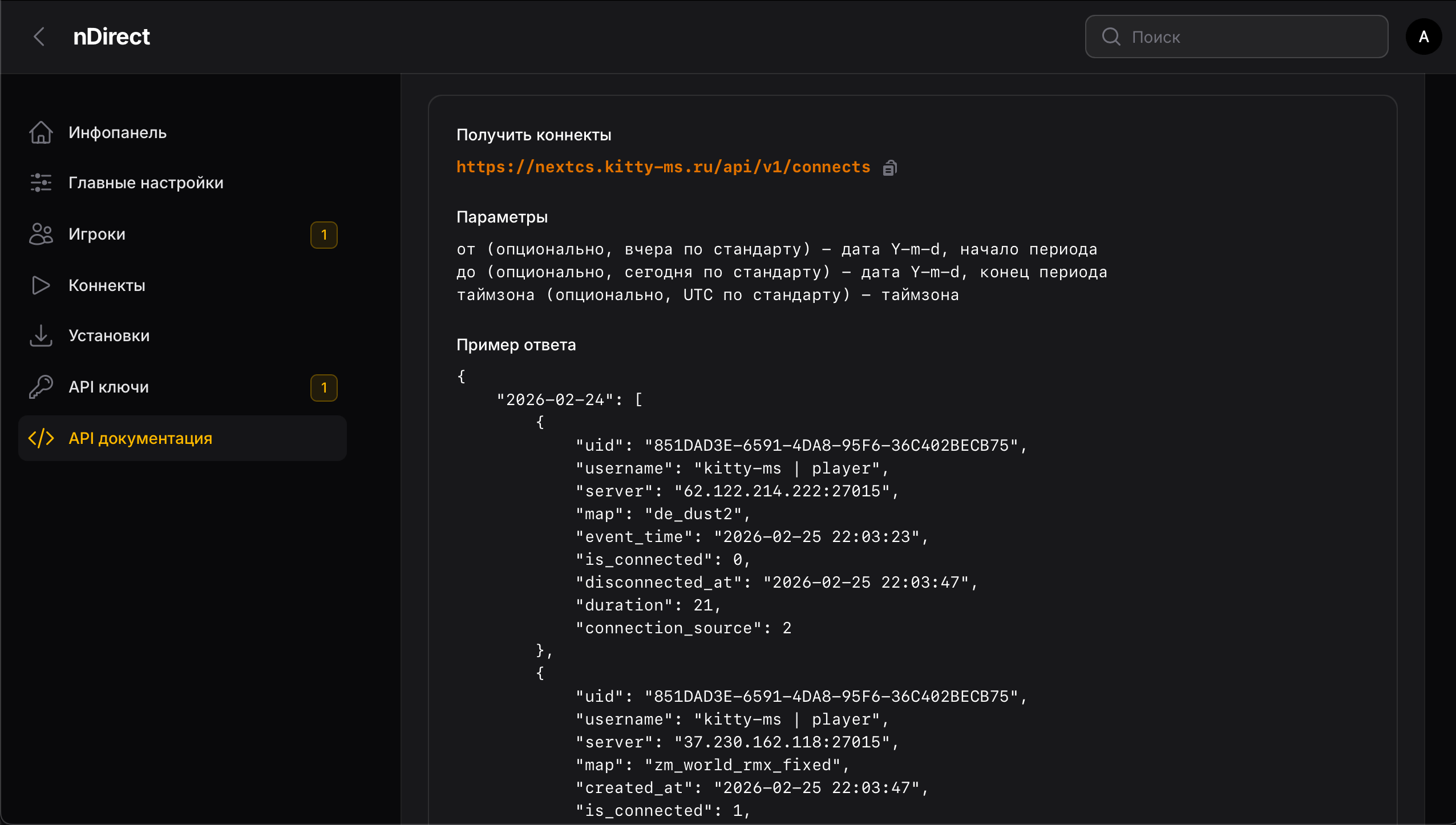The height and width of the screenshot is (825, 1456).
Task: Navigate to Главные настройки
Action: point(145,182)
